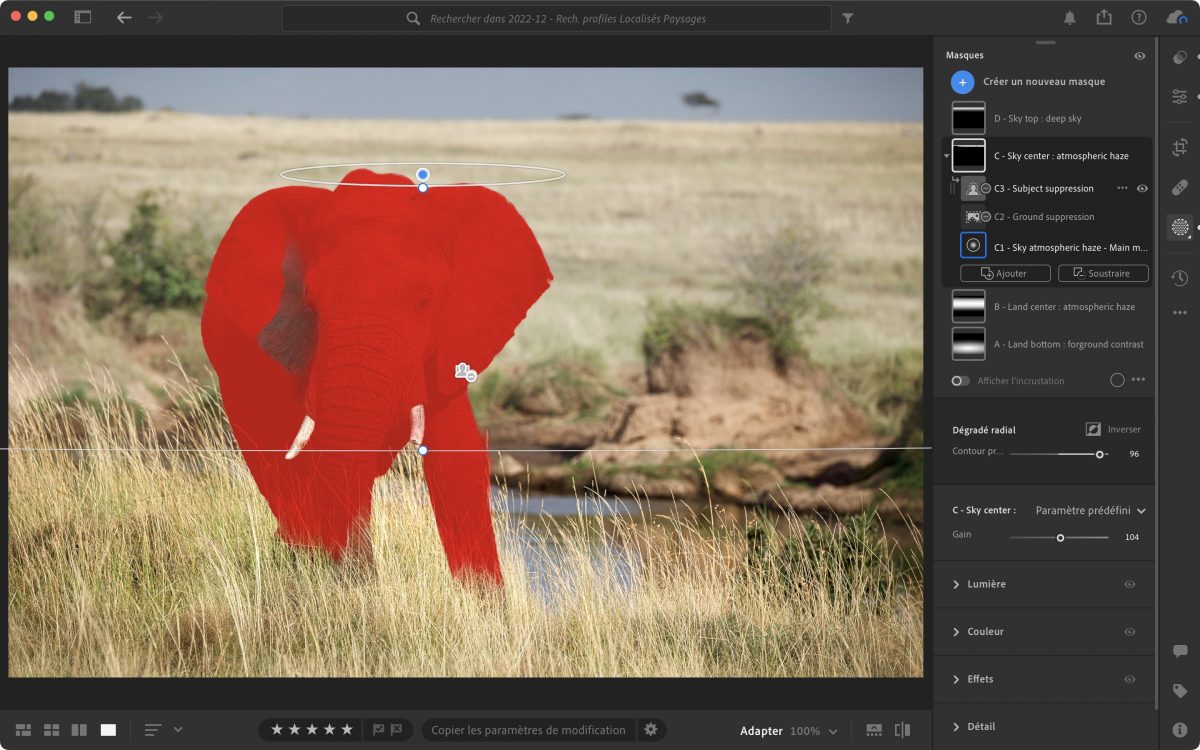1200x750 pixels.
Task: Open the search filter funnel icon
Action: (848, 18)
